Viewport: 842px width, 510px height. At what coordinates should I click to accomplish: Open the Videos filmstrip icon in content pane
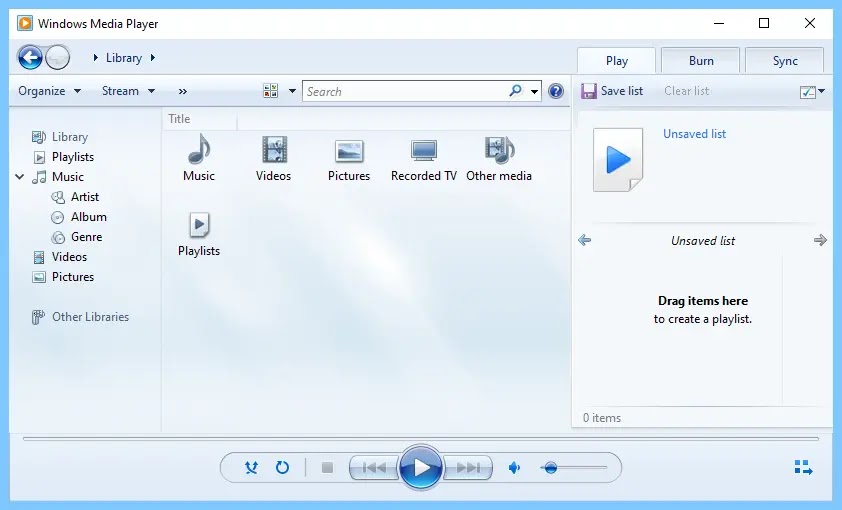tap(274, 149)
